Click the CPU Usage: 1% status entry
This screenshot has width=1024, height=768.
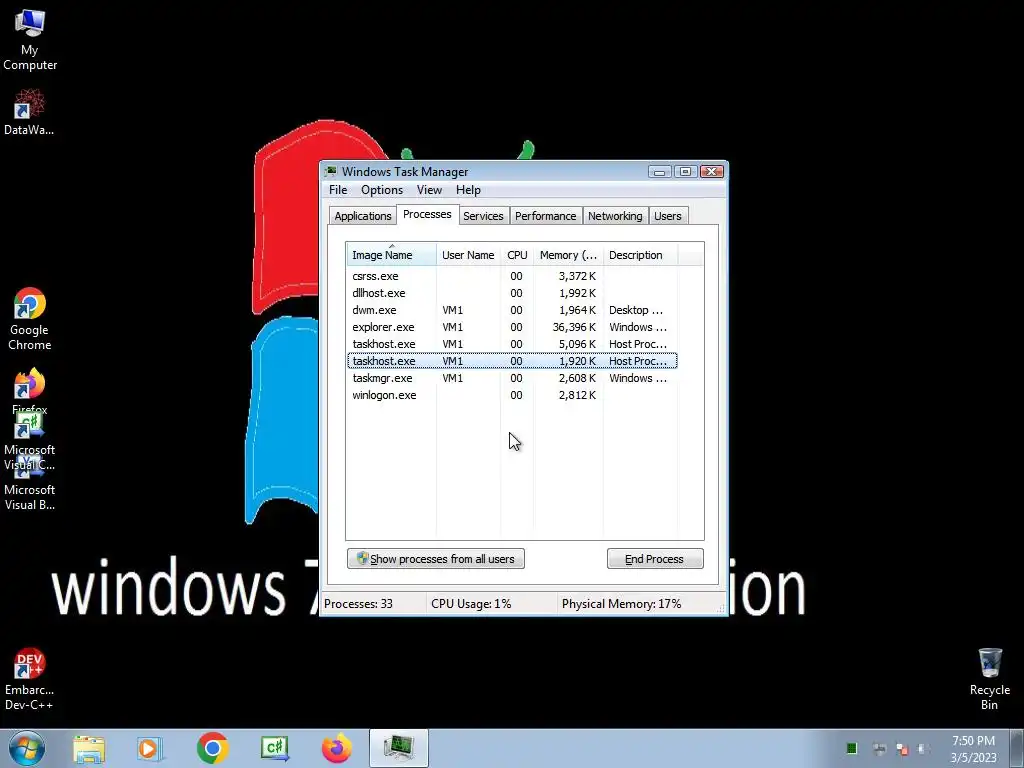pyautogui.click(x=471, y=604)
